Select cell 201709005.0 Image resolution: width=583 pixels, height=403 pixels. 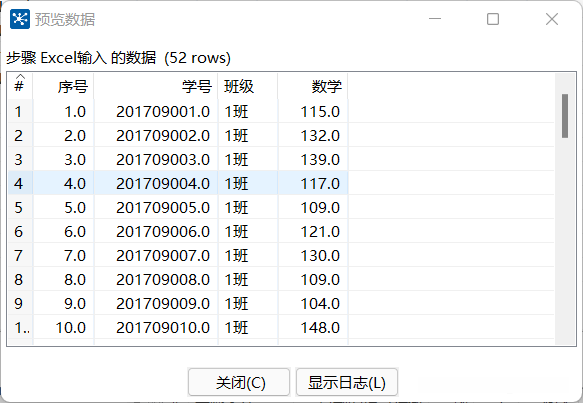(156, 207)
